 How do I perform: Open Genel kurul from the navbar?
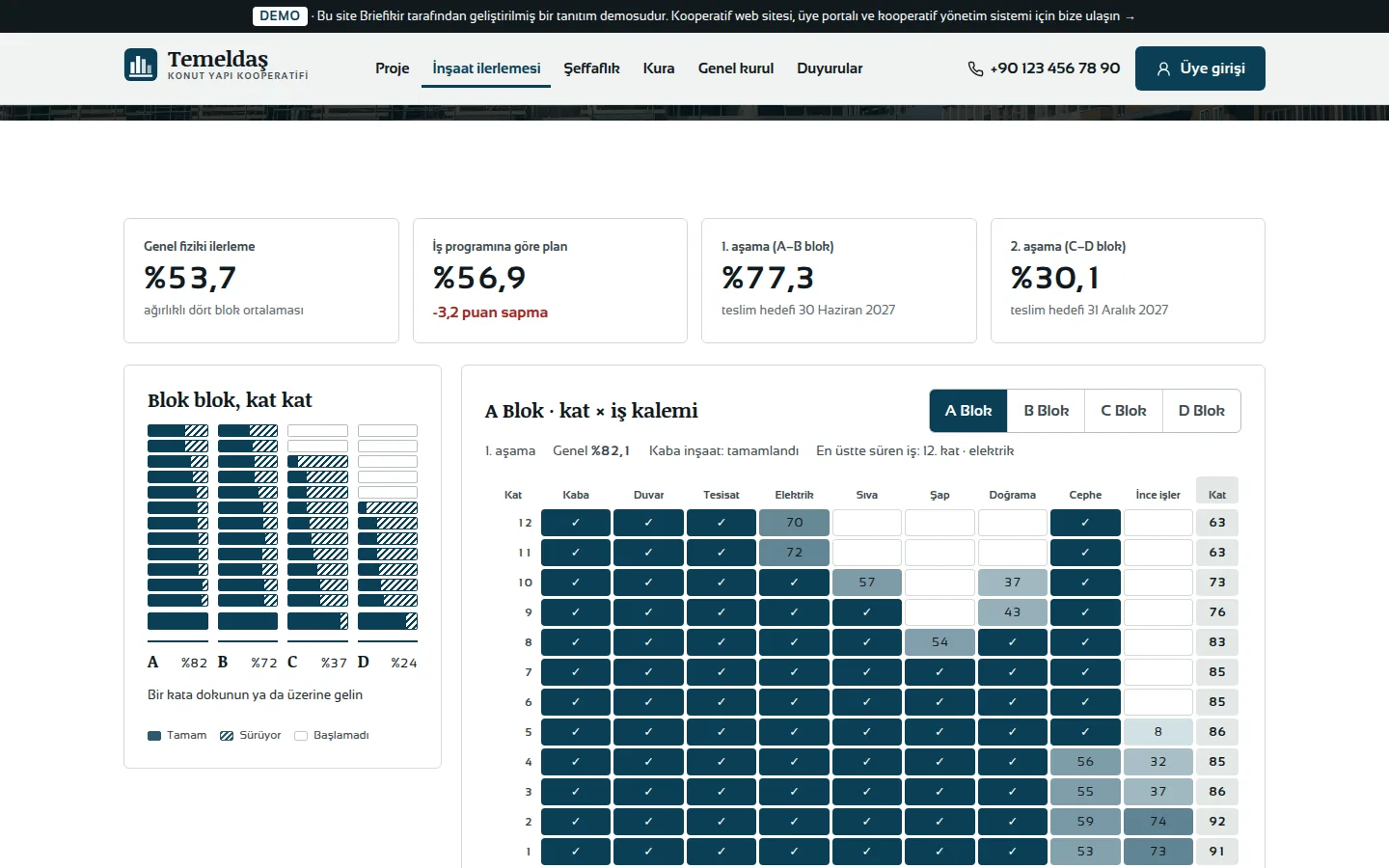(x=736, y=68)
